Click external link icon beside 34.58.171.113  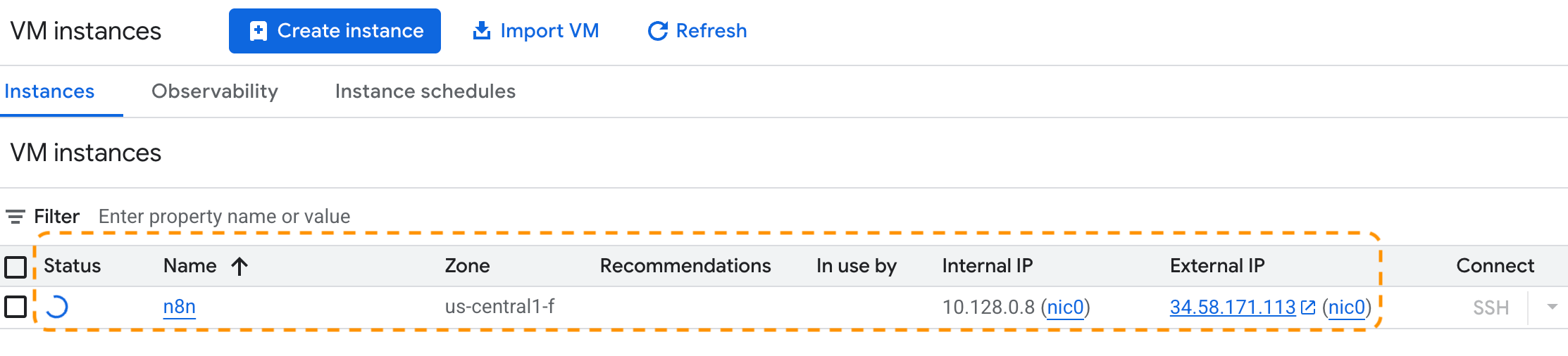point(1308,307)
